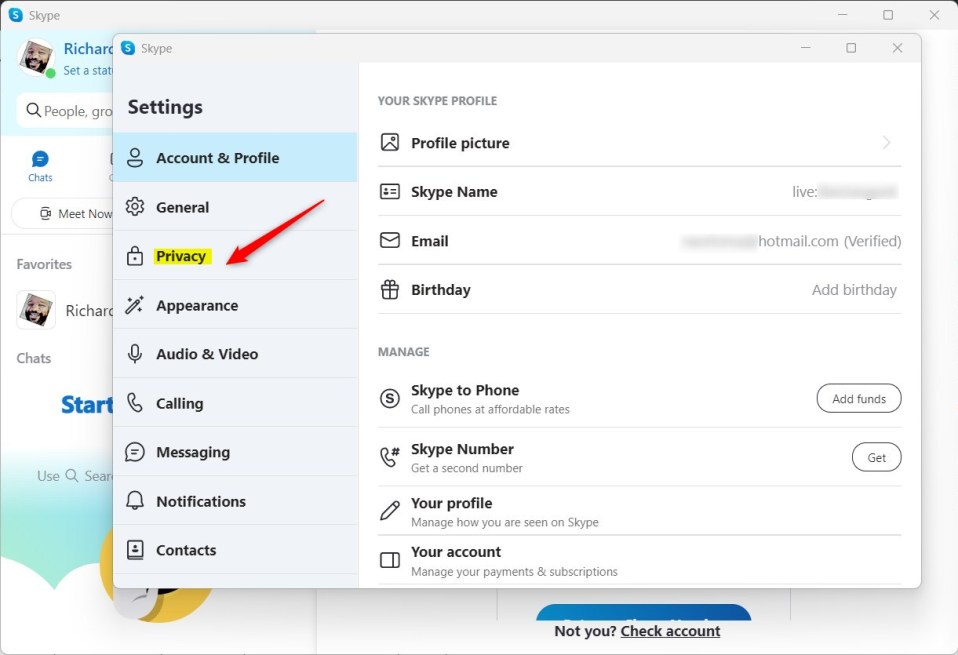Click Add birthday
This screenshot has height=655, width=958.
(x=854, y=290)
